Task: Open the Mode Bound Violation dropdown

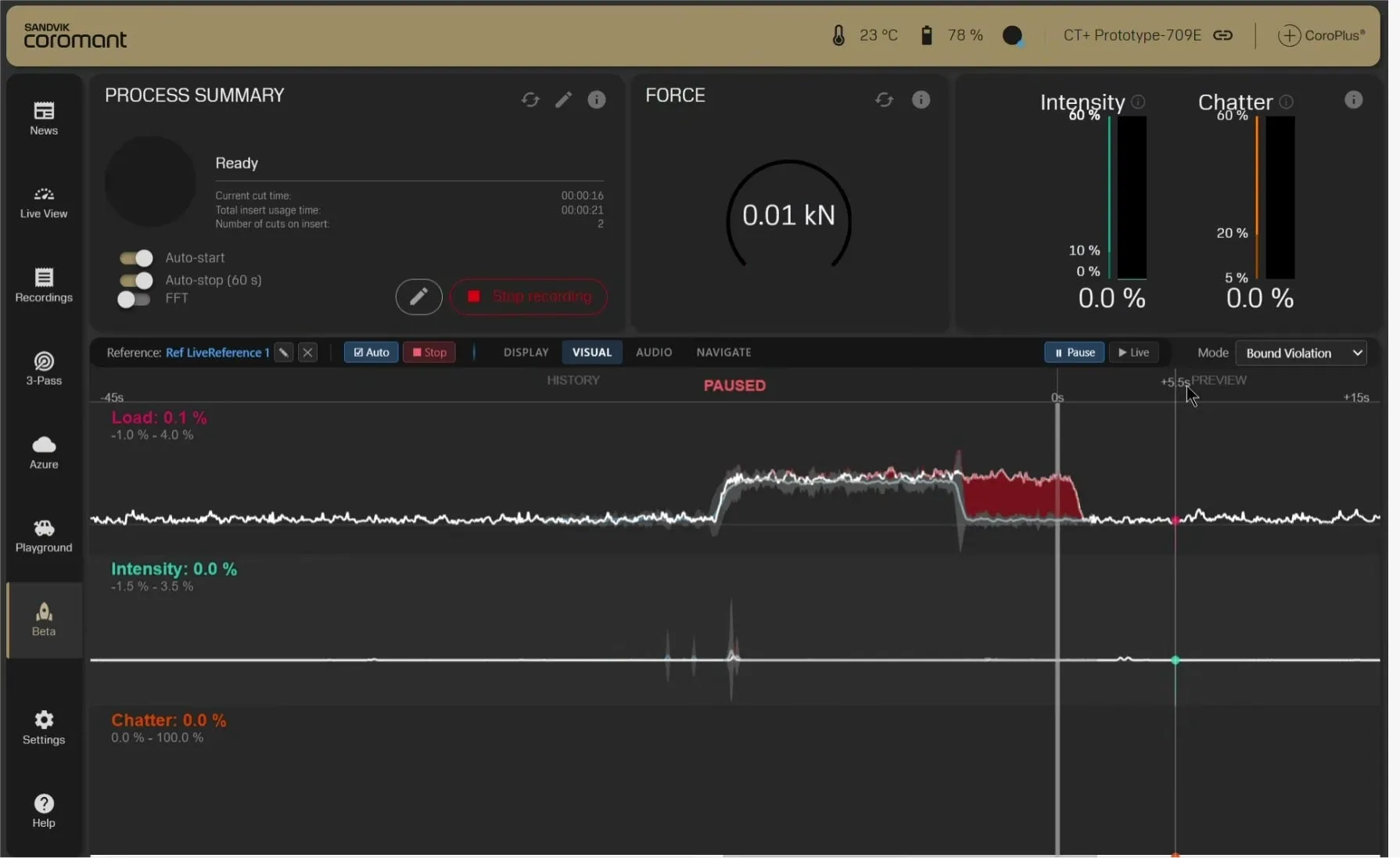Action: (1301, 354)
